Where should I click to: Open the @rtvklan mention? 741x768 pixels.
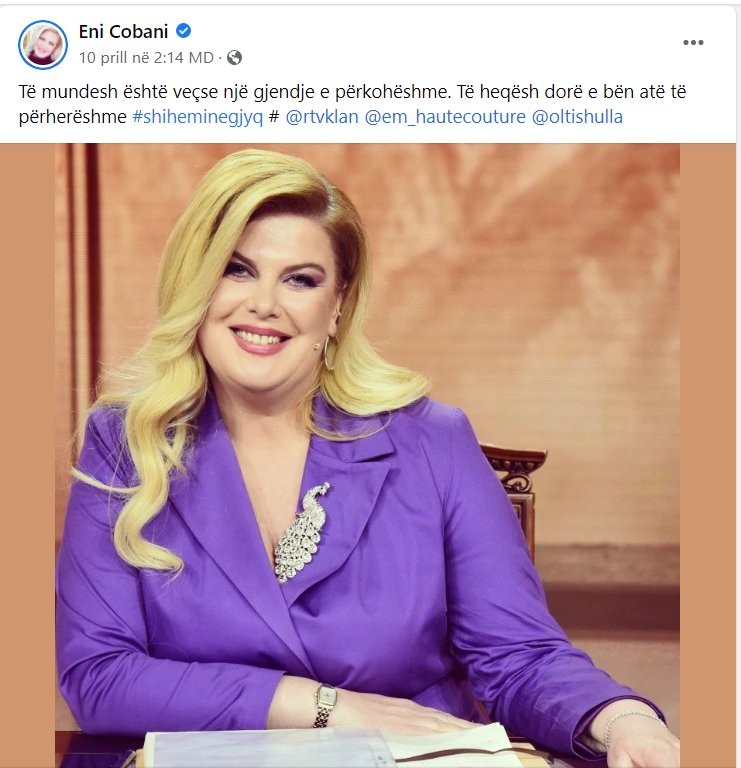(322, 117)
